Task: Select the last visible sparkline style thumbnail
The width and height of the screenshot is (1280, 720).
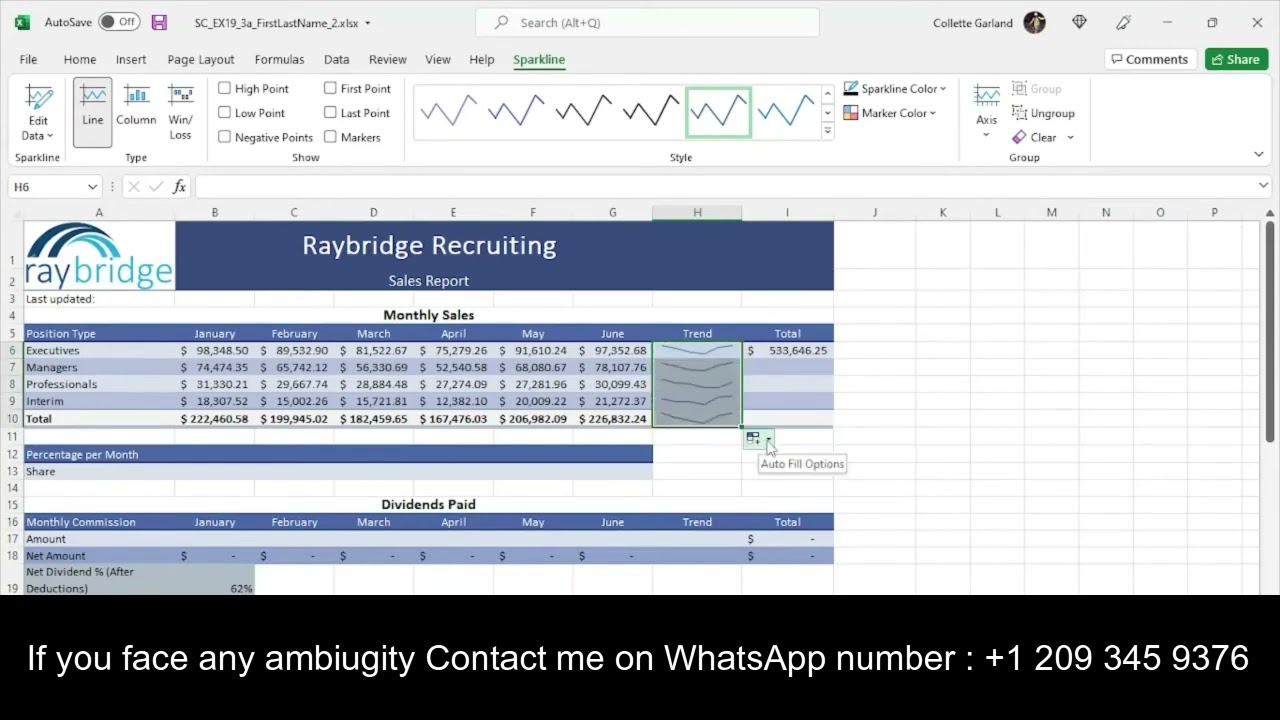Action: tap(786, 111)
